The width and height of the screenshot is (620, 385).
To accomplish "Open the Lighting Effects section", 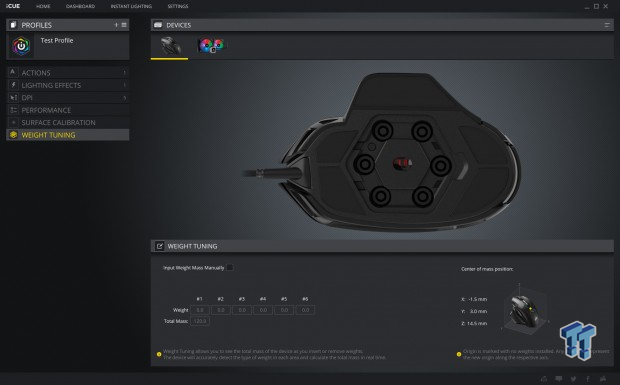I will click(x=68, y=85).
